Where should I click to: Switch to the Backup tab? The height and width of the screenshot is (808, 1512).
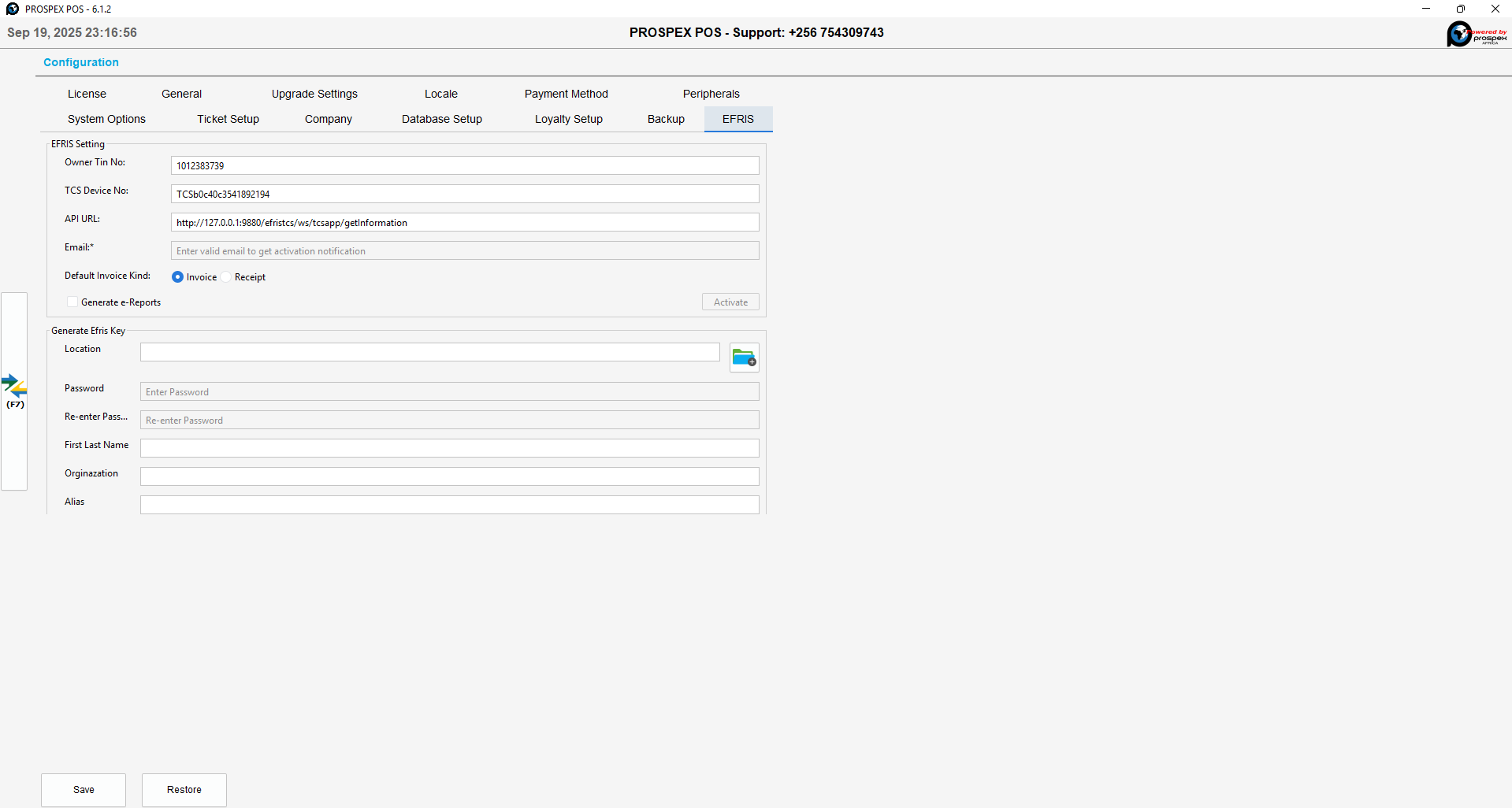[x=666, y=119]
